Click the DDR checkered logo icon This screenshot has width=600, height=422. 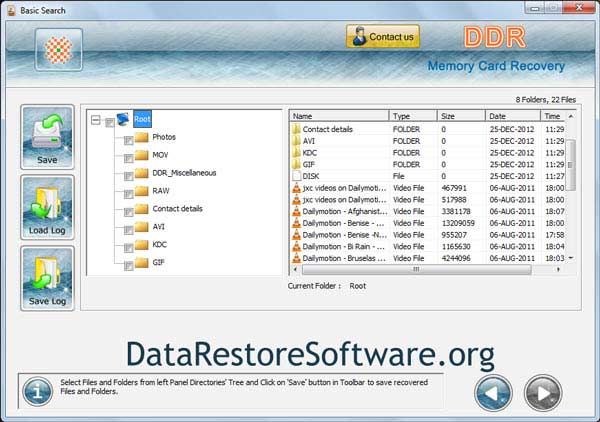59,50
